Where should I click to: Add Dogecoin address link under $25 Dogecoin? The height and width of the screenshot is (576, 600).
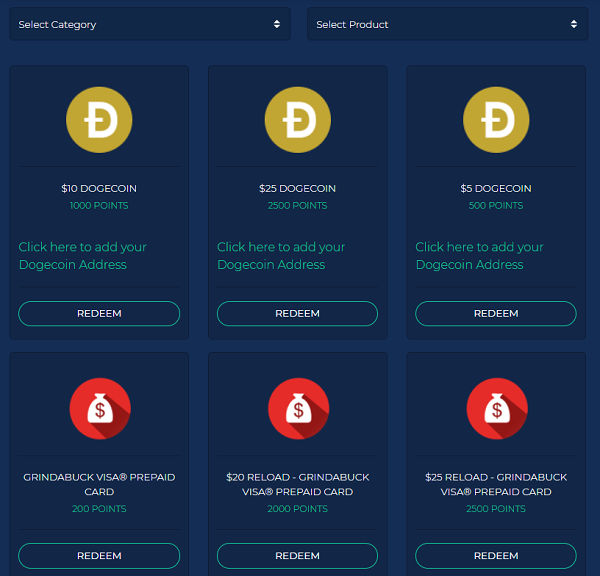click(281, 256)
